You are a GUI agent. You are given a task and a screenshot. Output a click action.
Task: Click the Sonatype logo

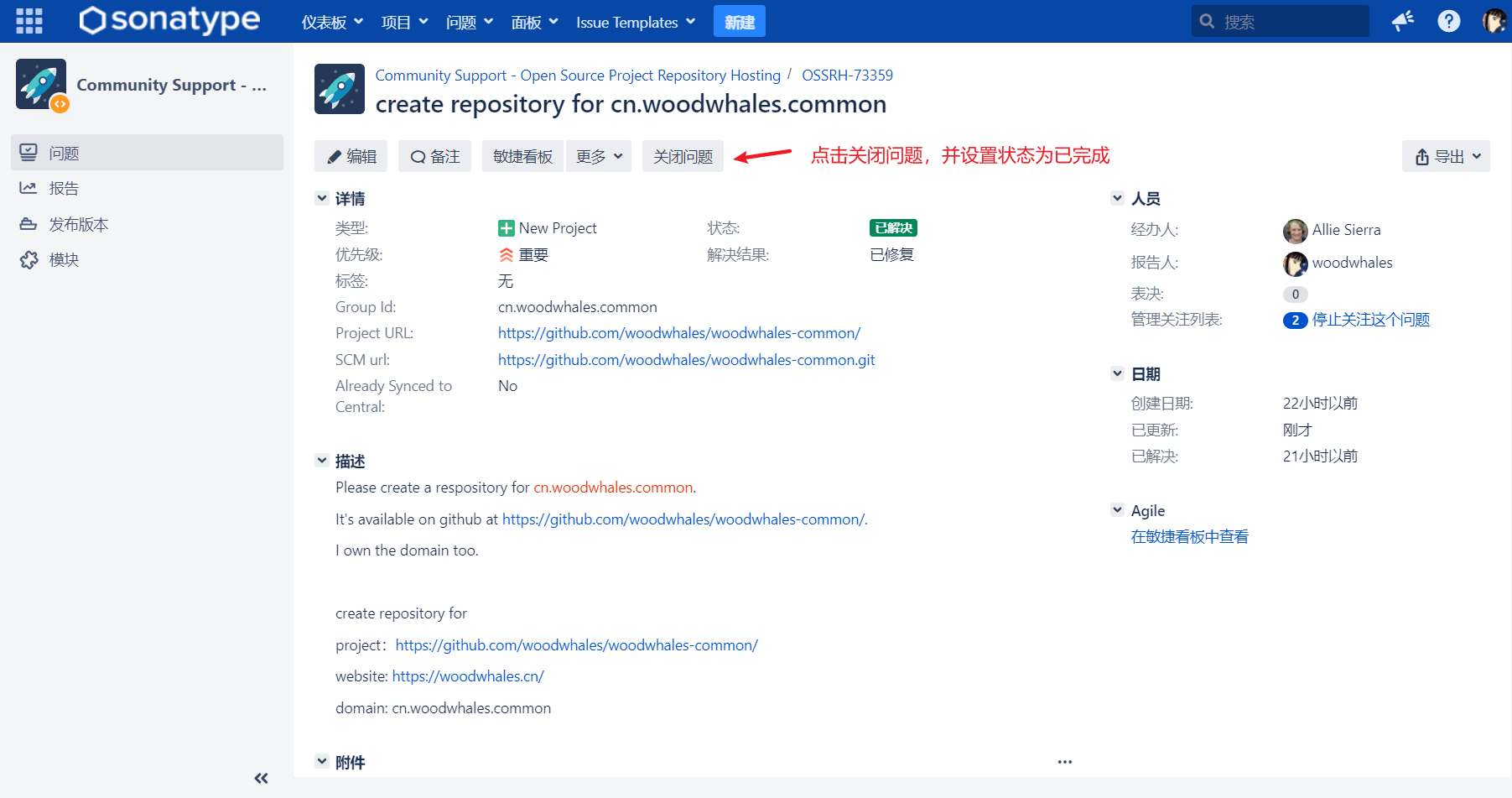coord(169,20)
